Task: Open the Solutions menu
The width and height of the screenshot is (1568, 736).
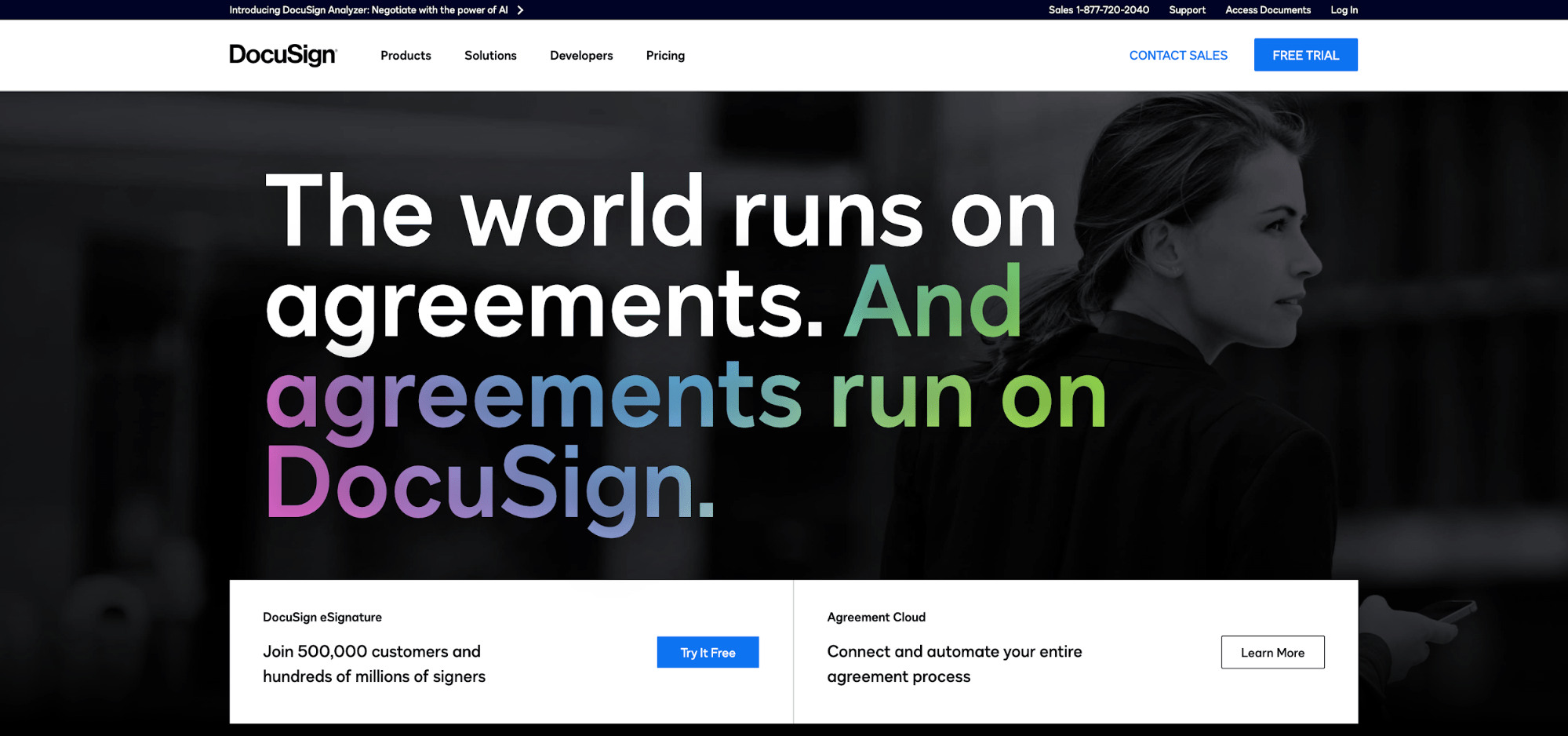Action: click(x=490, y=56)
